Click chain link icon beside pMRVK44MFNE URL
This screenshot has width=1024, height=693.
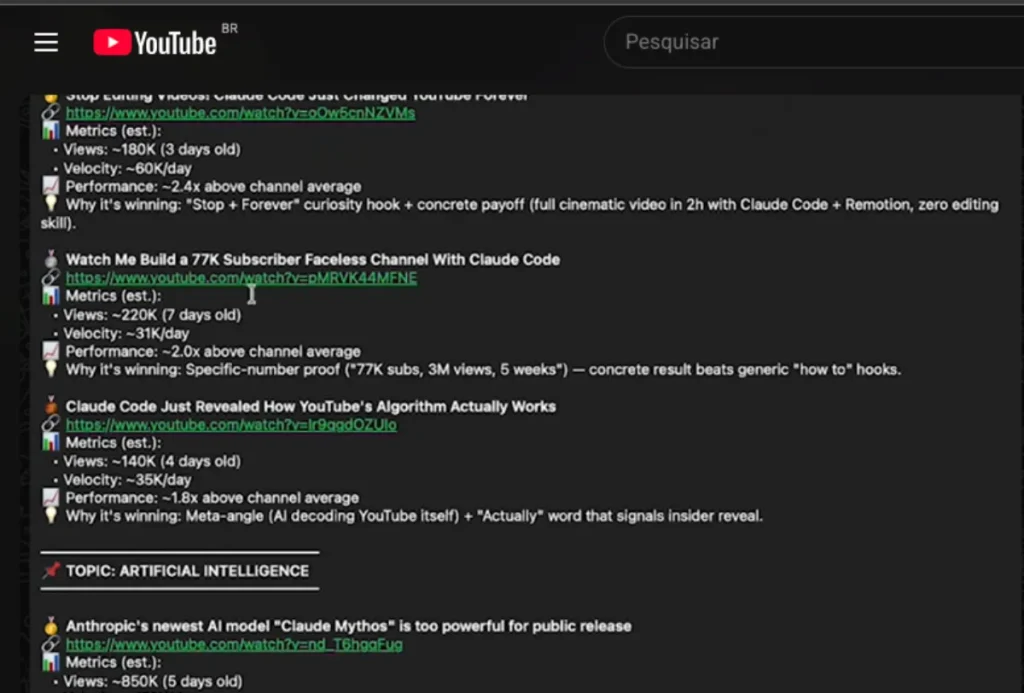tap(51, 278)
